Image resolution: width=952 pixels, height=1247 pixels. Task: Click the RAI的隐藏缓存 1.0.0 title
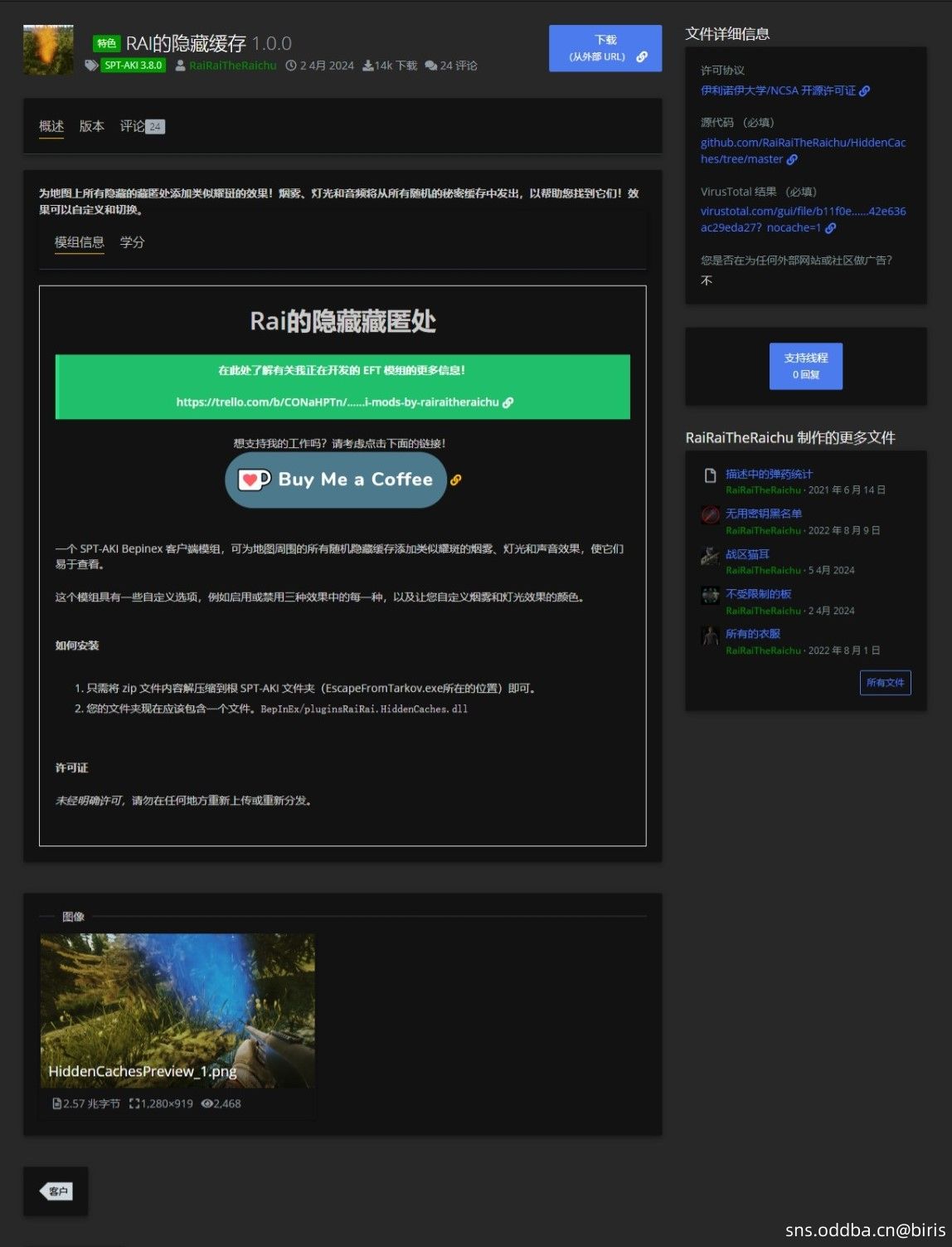208,43
